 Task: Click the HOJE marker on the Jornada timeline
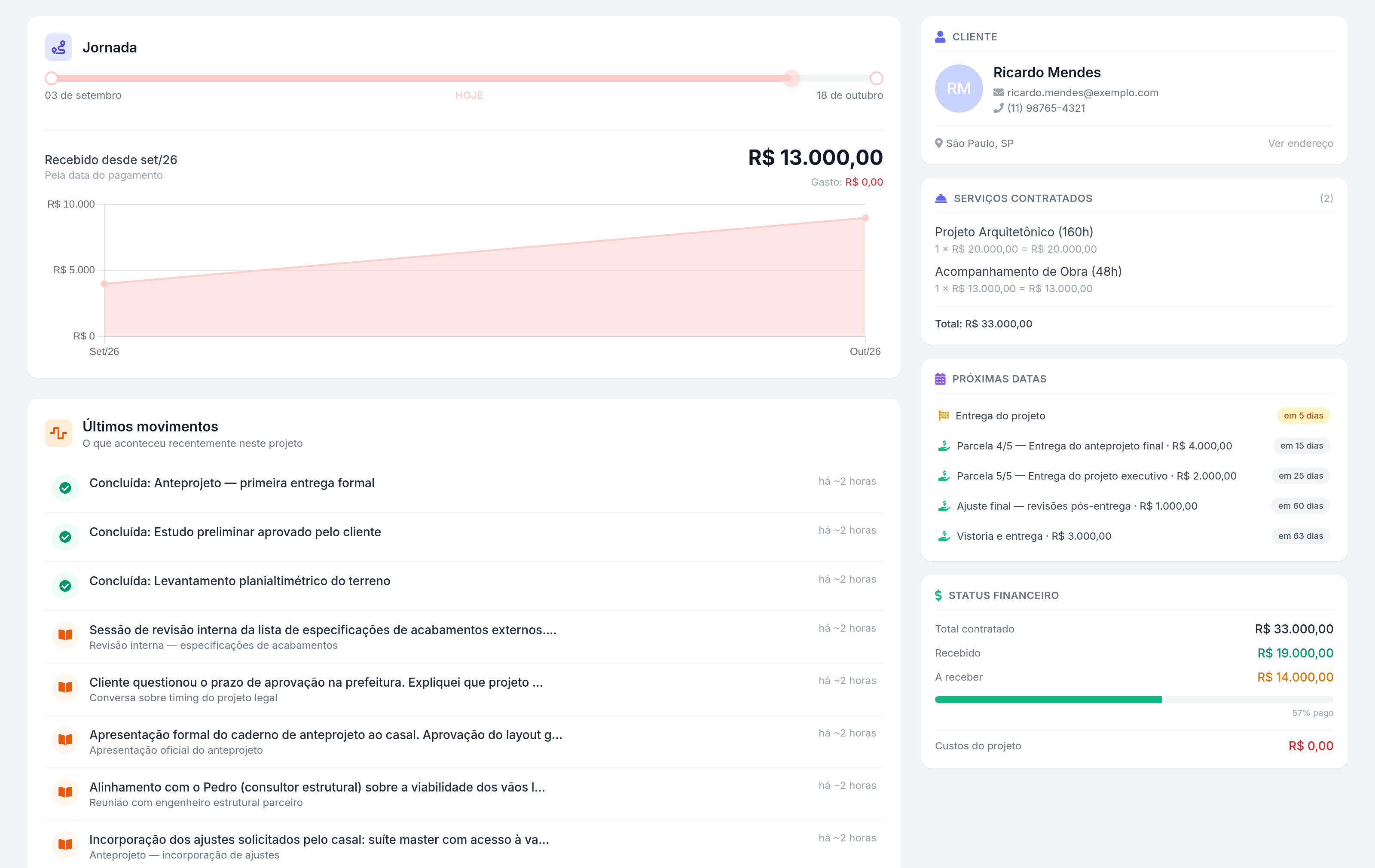click(x=791, y=78)
